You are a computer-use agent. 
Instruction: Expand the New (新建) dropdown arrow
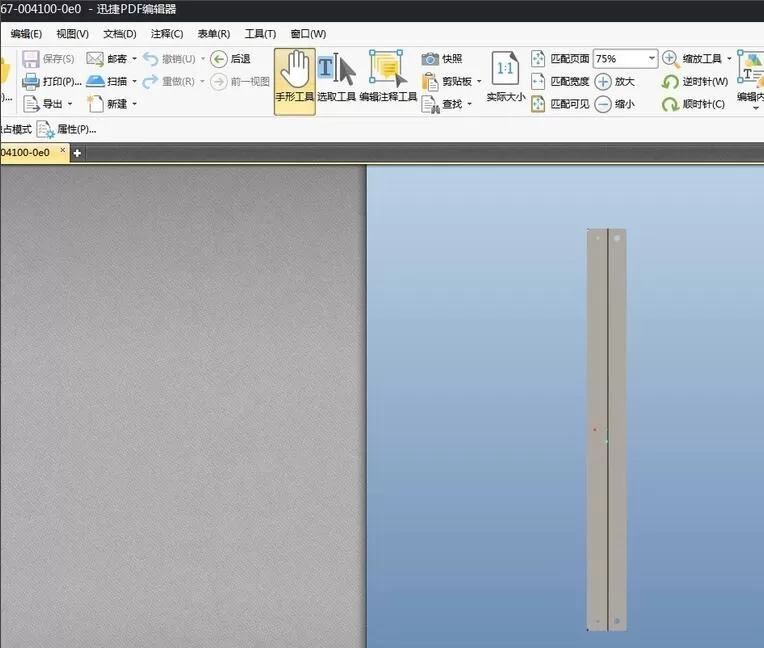134,104
